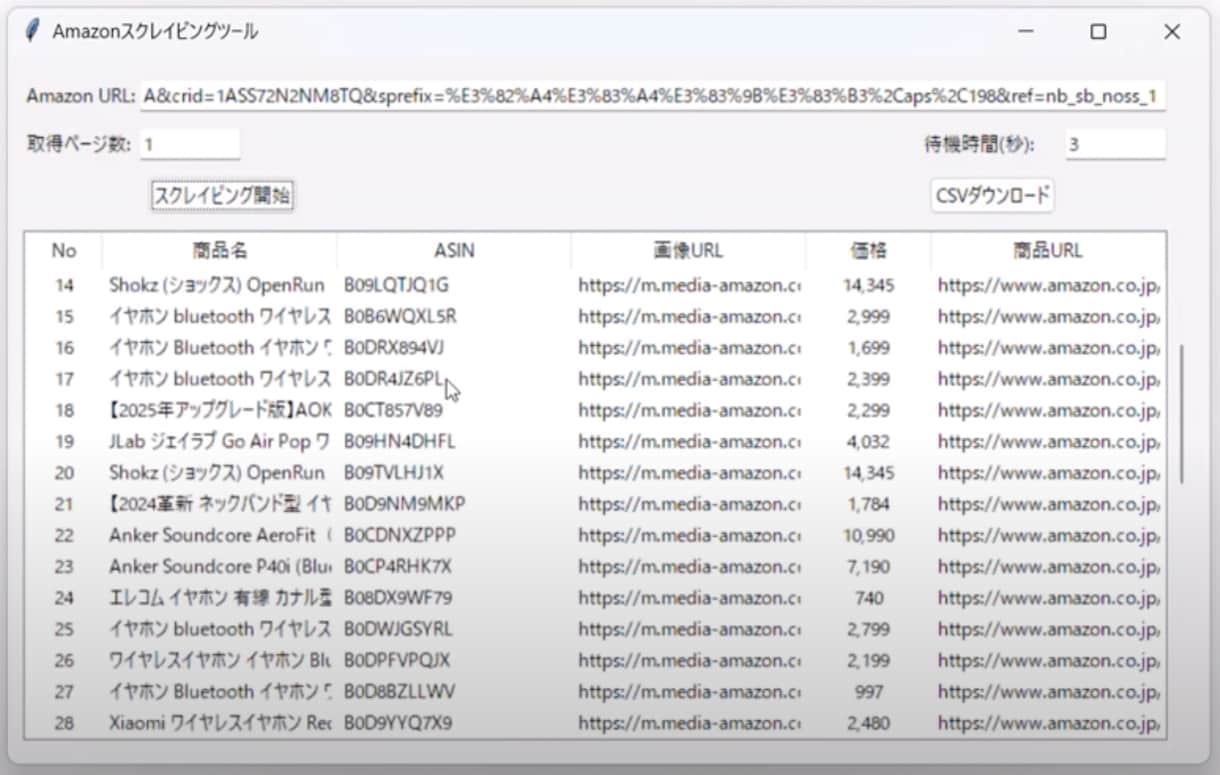Select ASIN B0D9NM9MKP cell
The width and height of the screenshot is (1220, 775).
pos(404,503)
